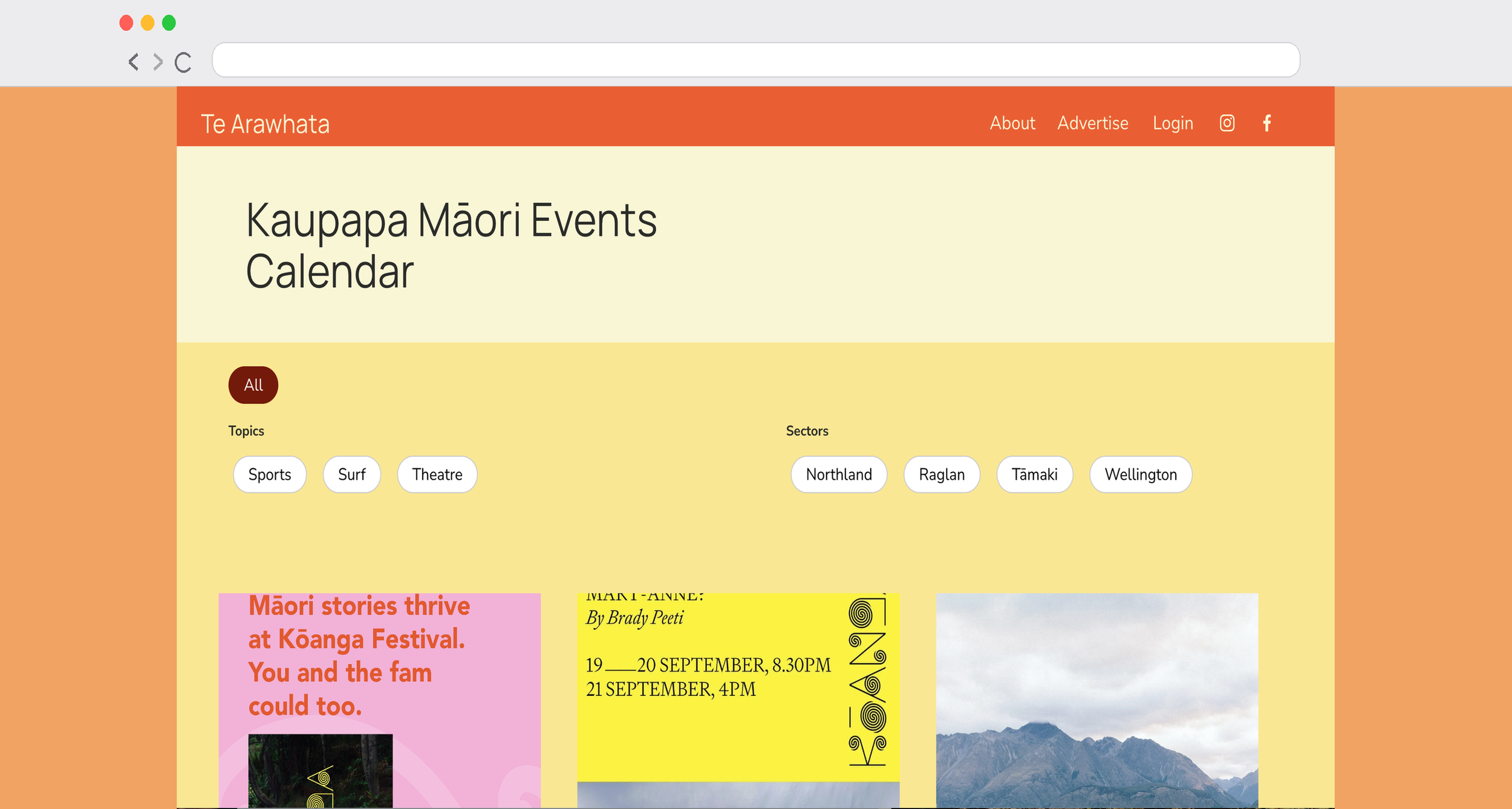This screenshot has height=809, width=1512.
Task: Click the green maximize window dot
Action: click(169, 23)
